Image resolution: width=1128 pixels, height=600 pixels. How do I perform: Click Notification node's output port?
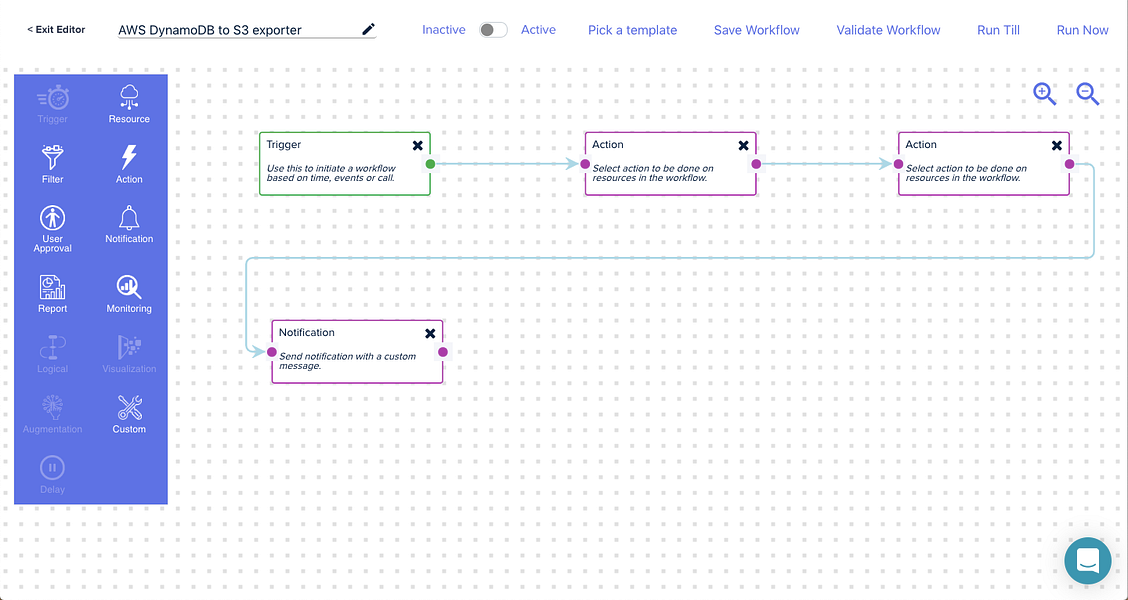tap(443, 352)
